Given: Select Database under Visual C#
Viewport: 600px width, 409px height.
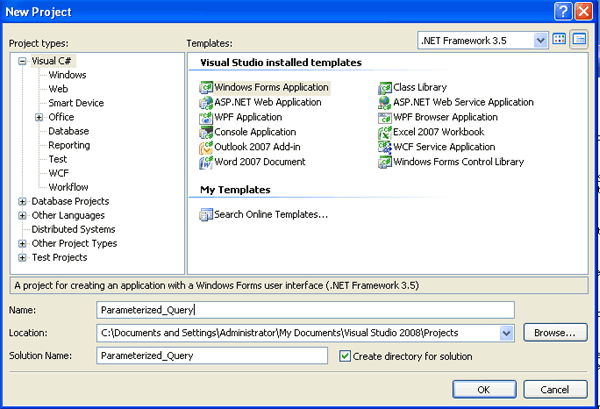Looking at the screenshot, I should pos(68,131).
